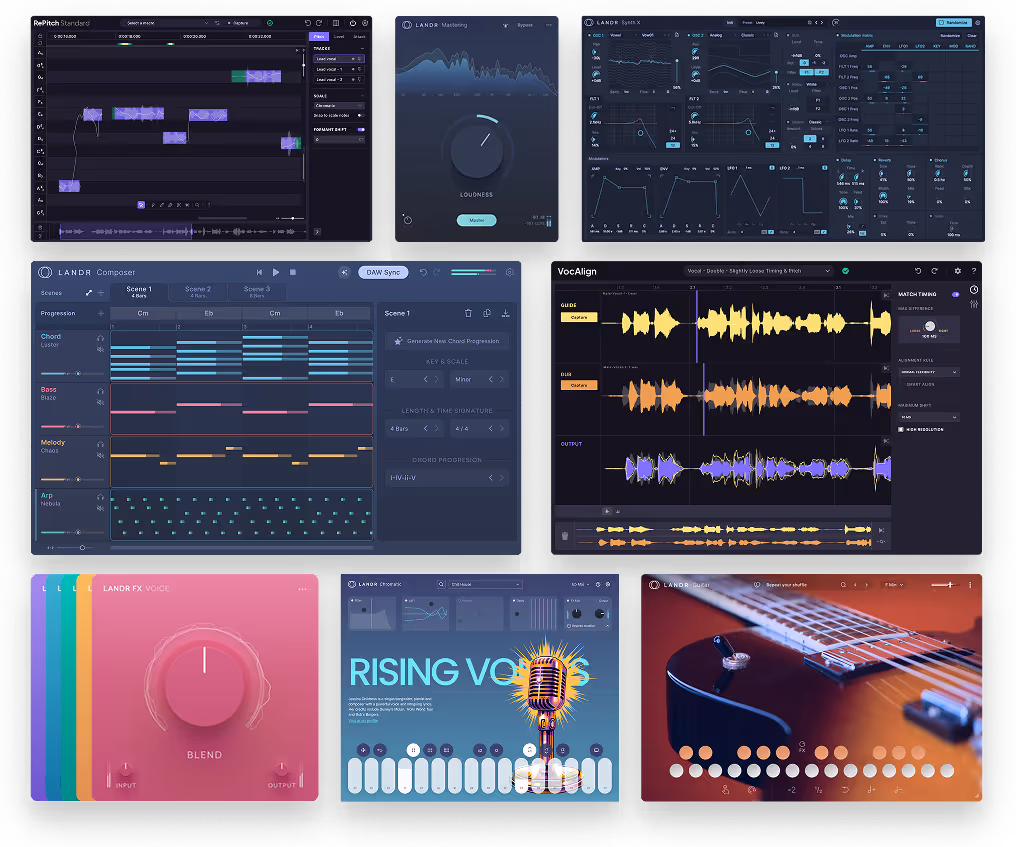Select the Scene 1 tab
Screen dimensions: 1016x847
[139, 292]
